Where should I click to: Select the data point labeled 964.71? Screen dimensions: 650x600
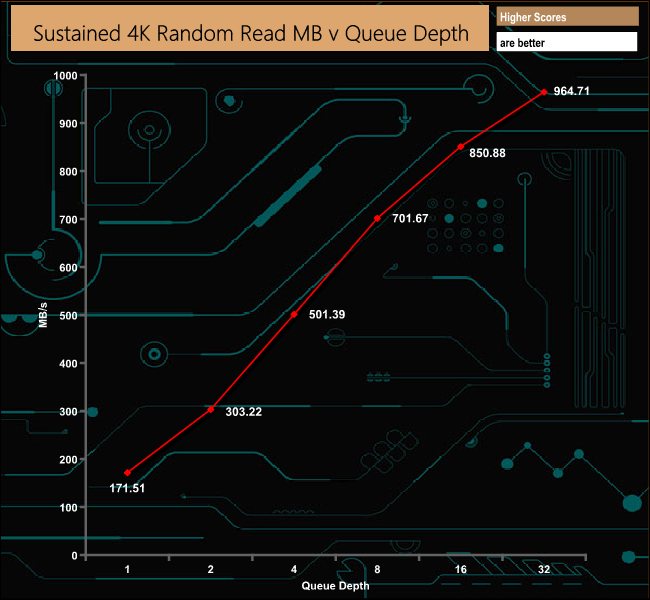(544, 92)
